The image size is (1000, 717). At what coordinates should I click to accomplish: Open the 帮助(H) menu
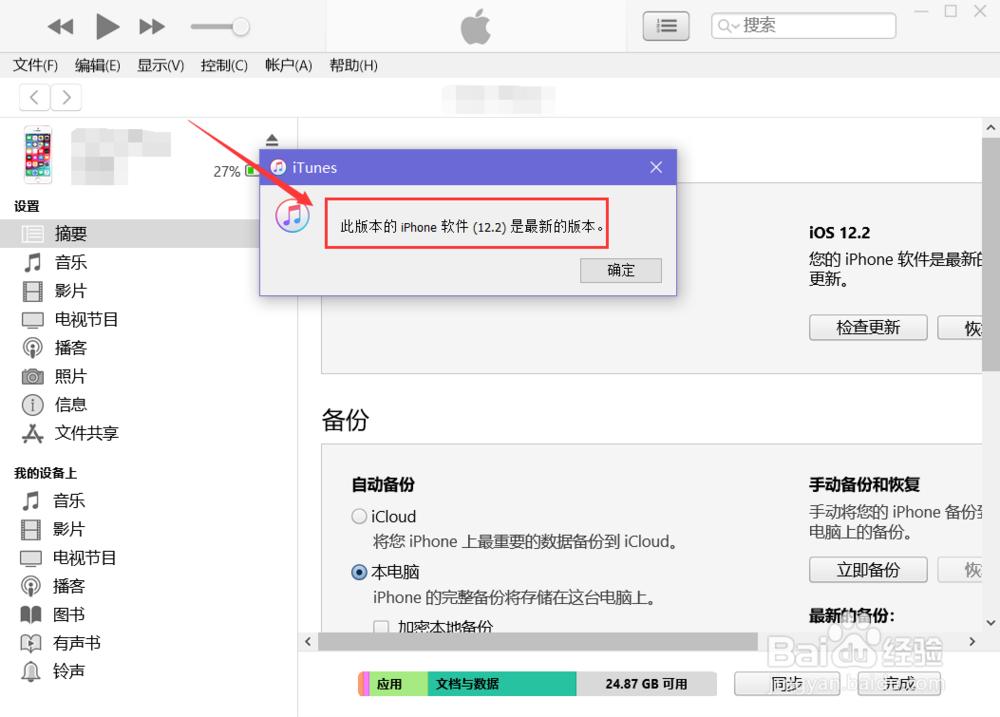tap(353, 65)
